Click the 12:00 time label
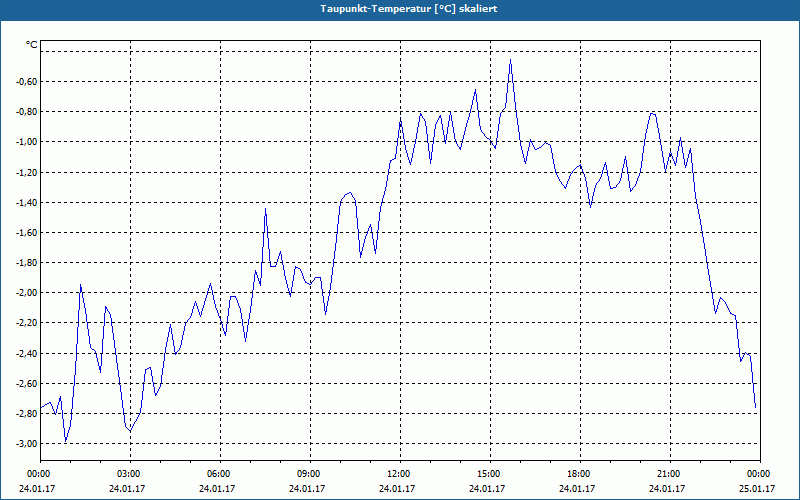 click(399, 474)
